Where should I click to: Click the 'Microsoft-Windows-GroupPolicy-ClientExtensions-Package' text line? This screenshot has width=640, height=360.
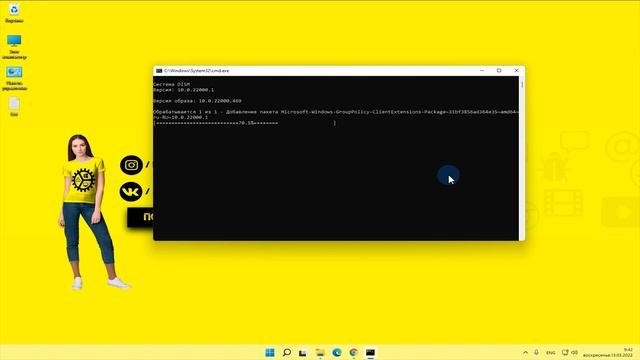click(336, 112)
